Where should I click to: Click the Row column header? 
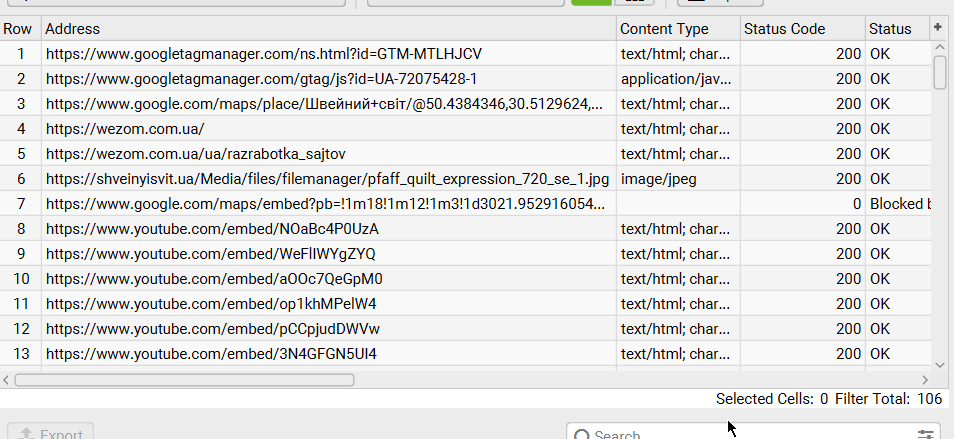point(21,29)
